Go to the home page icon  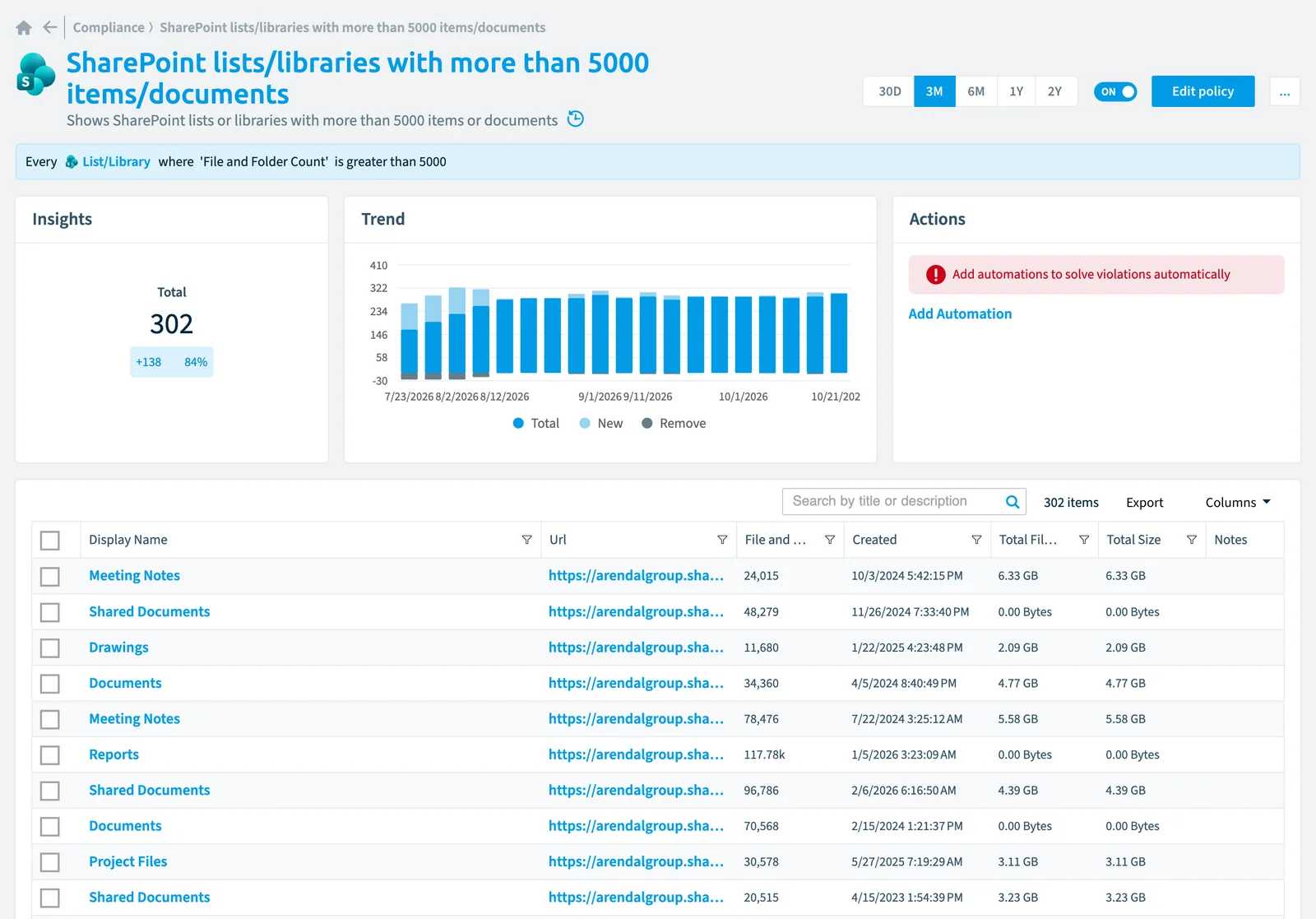[24, 28]
